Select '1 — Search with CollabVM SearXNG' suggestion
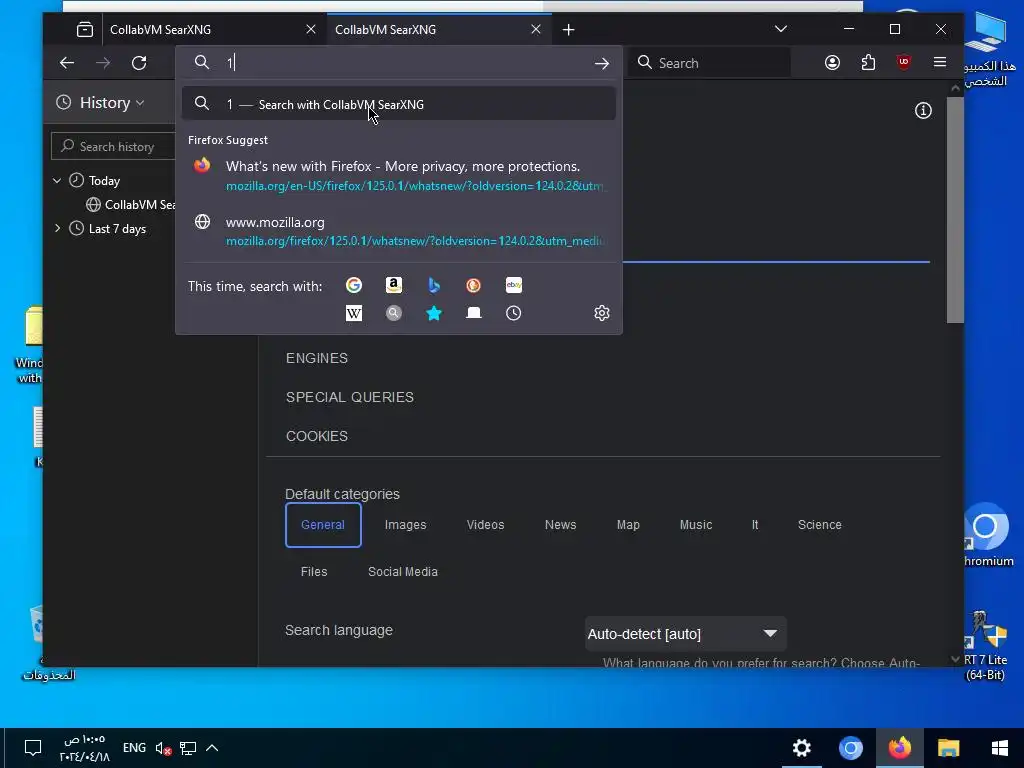 click(398, 104)
